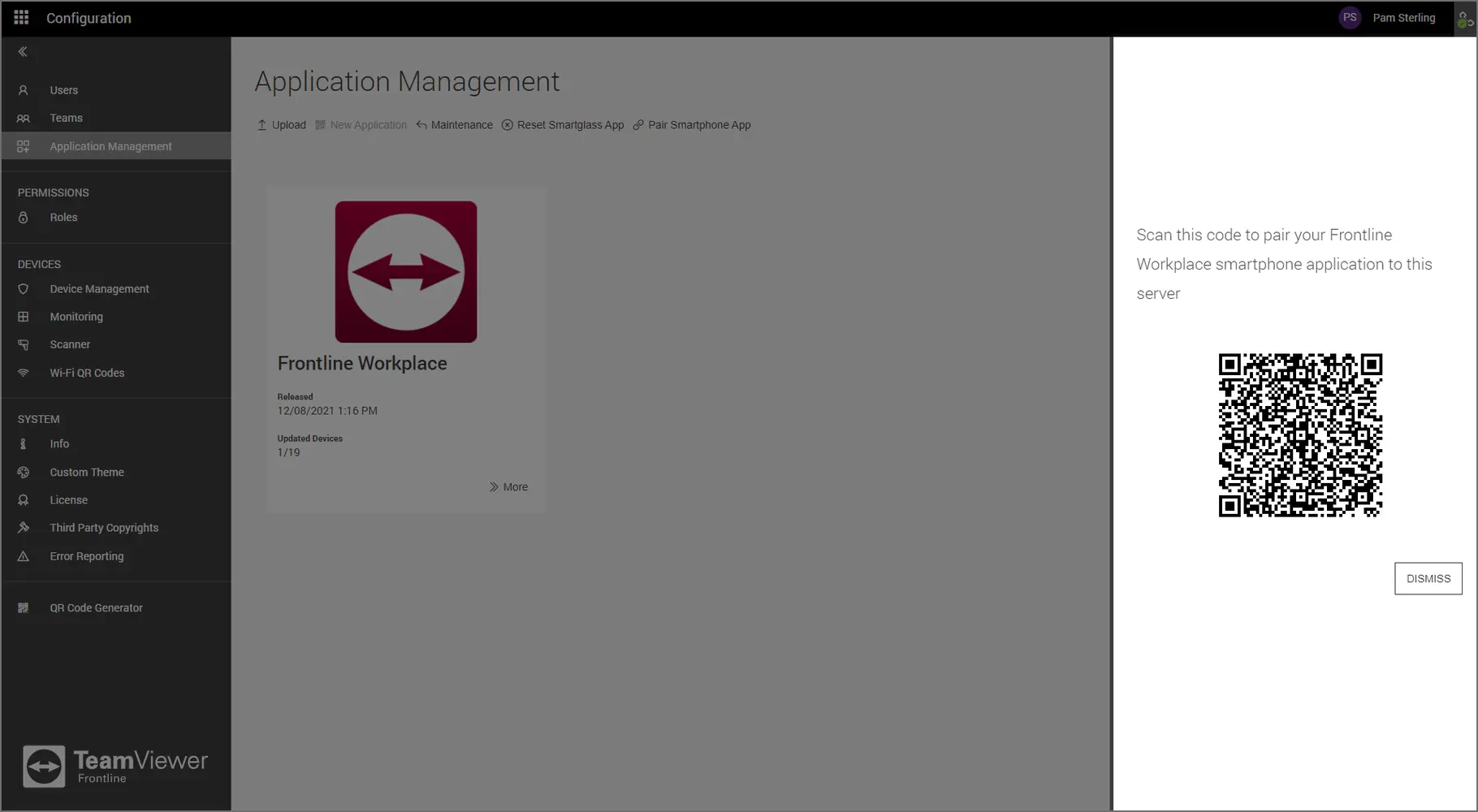Screen dimensions: 1478x812
Task: Open Wi-Fi QR Codes page
Action: pos(116,373)
